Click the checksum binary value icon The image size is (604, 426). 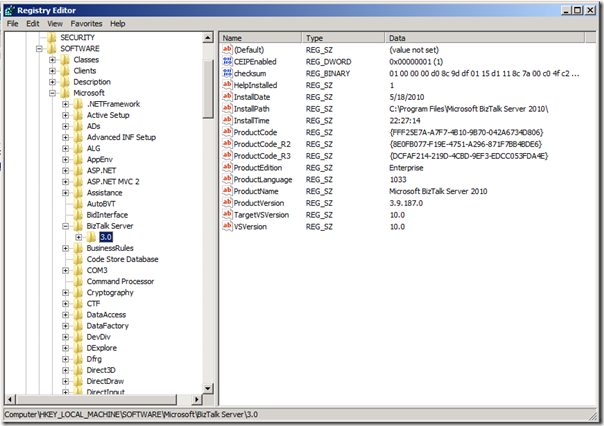pyautogui.click(x=227, y=73)
